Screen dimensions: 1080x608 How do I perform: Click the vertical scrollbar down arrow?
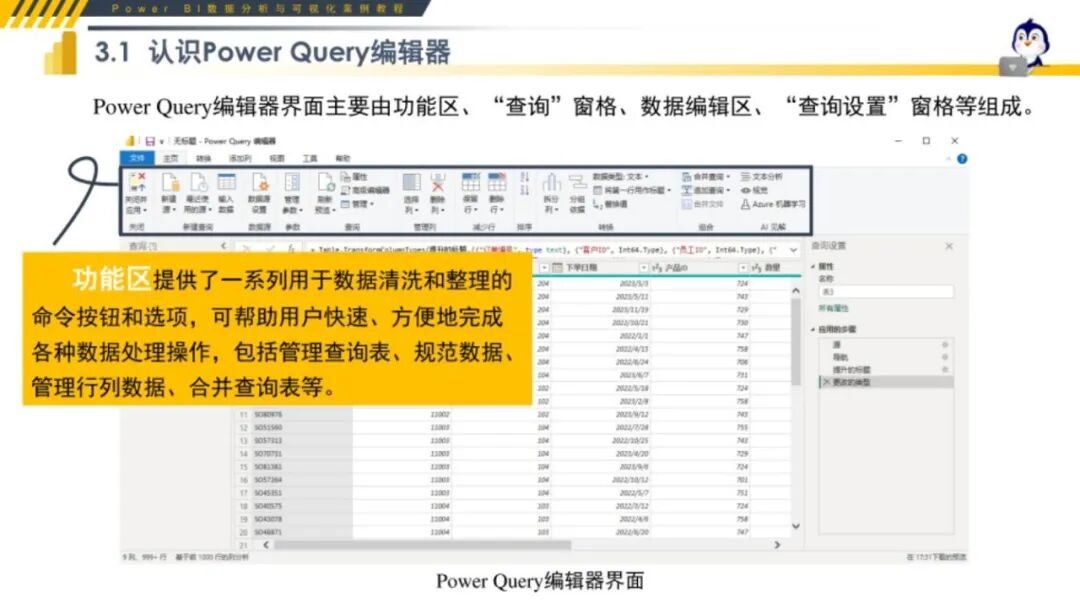[796, 527]
